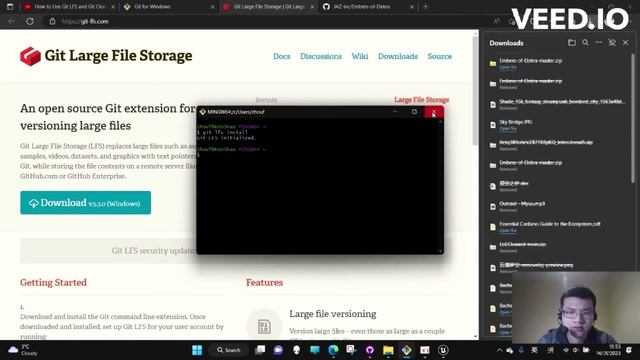Close the Downloads panel
Image resolution: width=640 pixels, height=360 pixels.
(625, 42)
